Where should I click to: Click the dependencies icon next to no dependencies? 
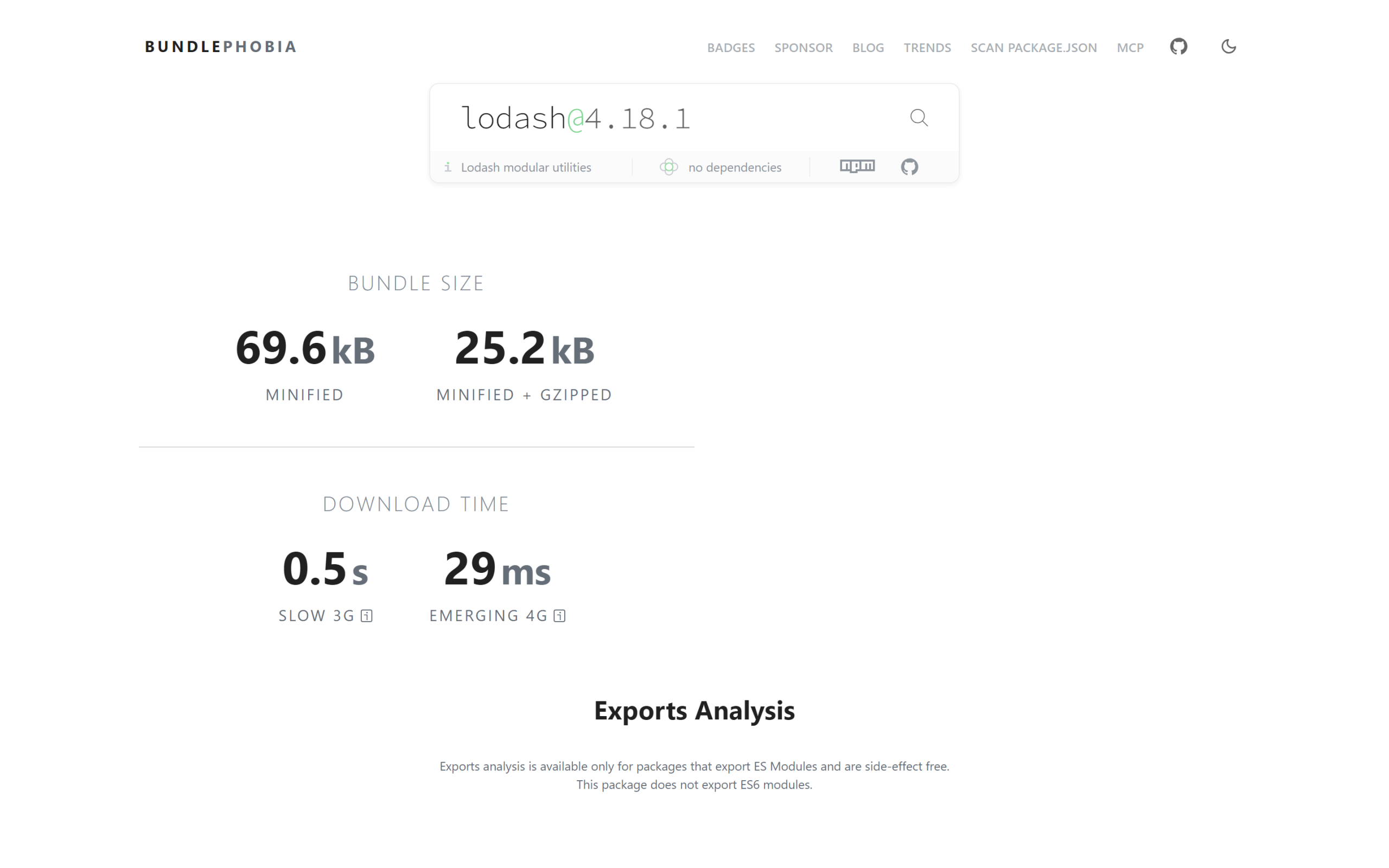point(668,167)
